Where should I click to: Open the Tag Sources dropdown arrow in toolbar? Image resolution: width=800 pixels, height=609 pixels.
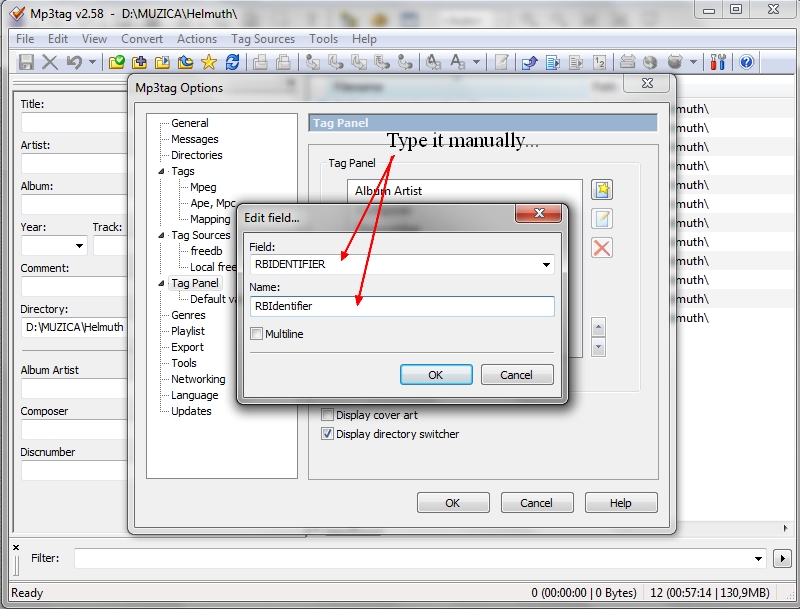(693, 62)
